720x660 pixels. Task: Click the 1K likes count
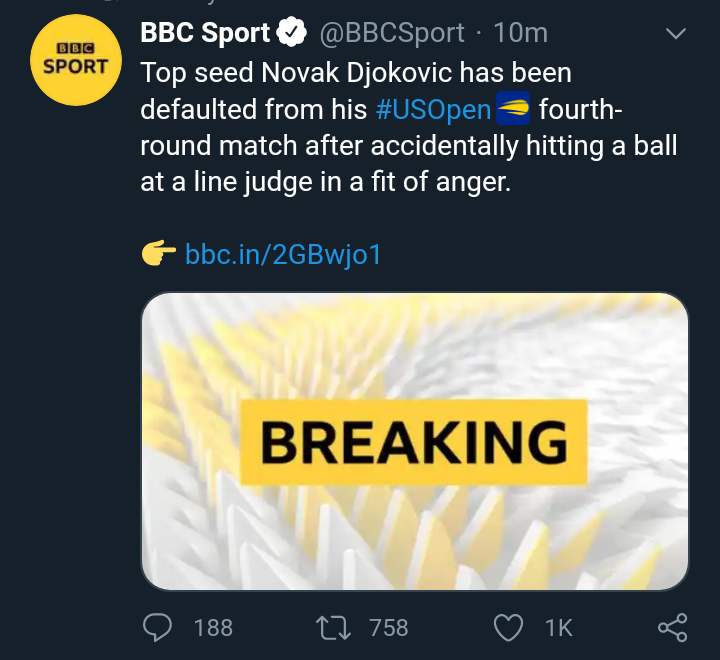click(558, 627)
